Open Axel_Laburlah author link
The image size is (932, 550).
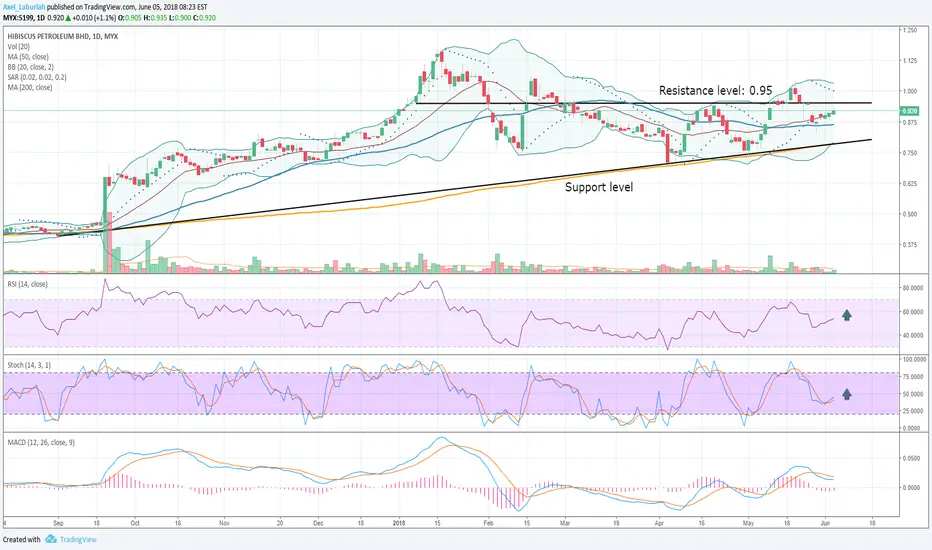point(24,7)
